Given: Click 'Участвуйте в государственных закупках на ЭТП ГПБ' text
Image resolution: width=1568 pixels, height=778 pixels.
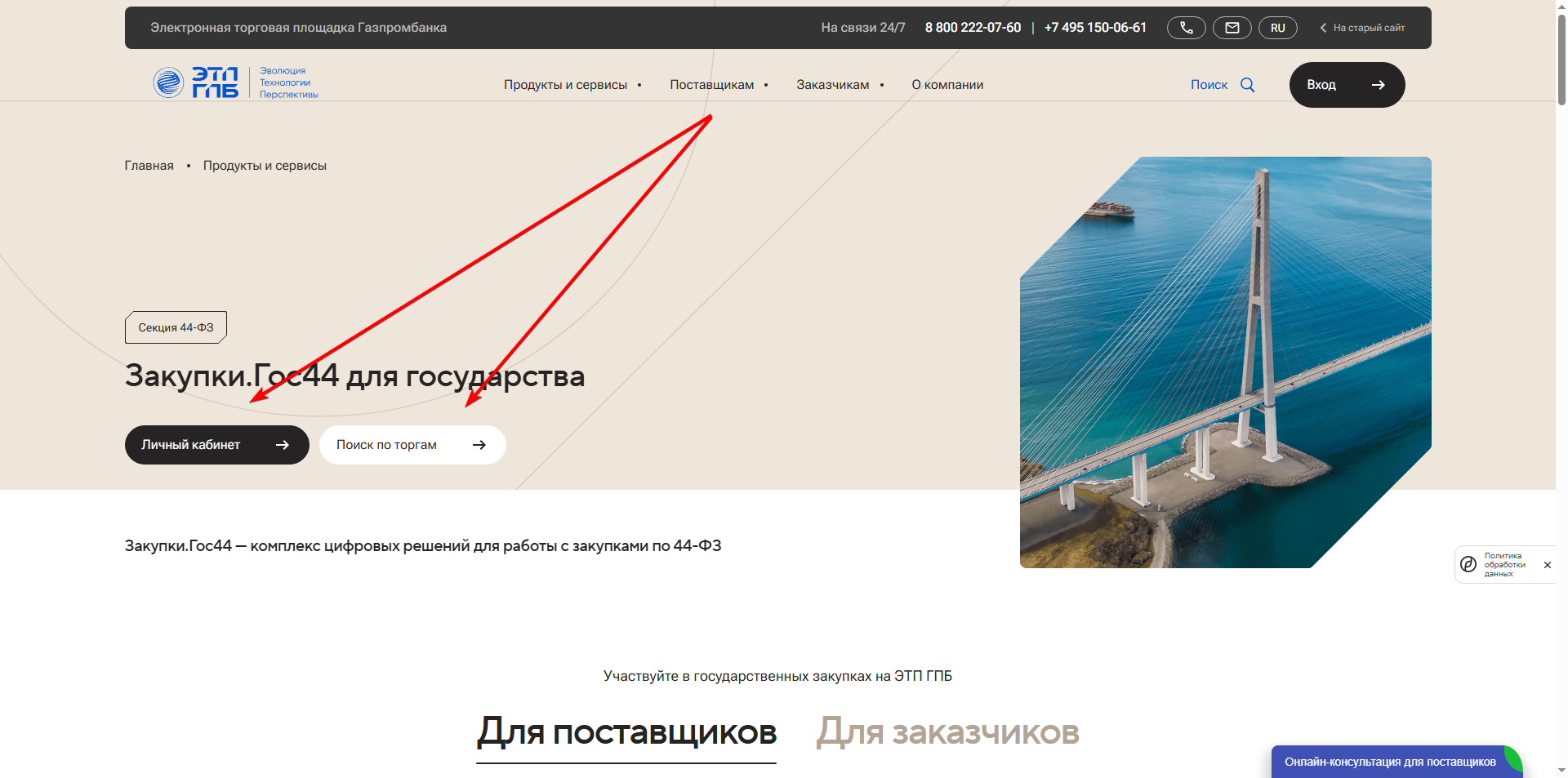Looking at the screenshot, I should click(x=777, y=676).
